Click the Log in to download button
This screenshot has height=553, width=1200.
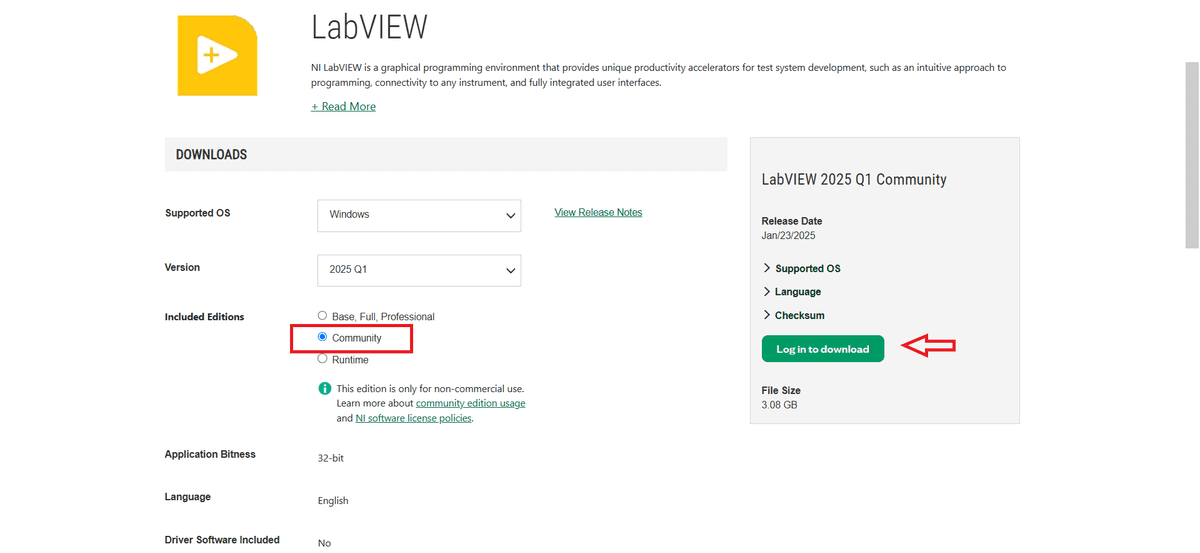tap(822, 349)
